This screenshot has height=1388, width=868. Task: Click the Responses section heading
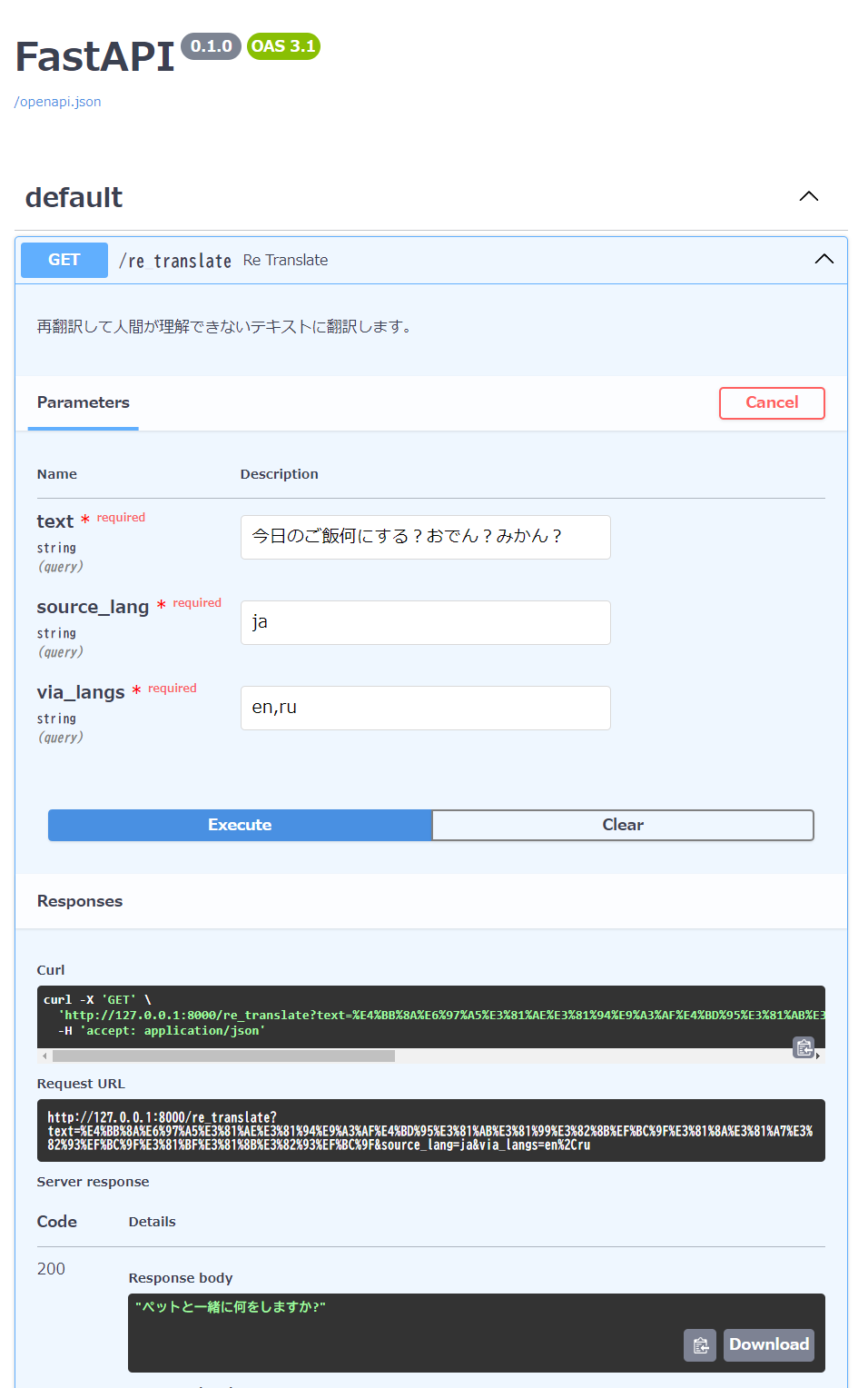80,901
